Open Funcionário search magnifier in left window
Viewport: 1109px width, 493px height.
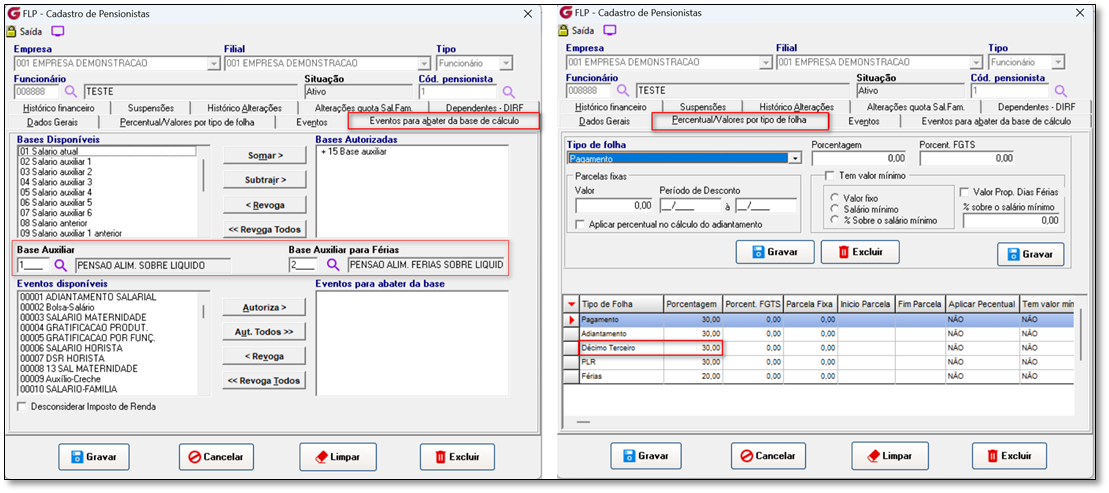70,91
